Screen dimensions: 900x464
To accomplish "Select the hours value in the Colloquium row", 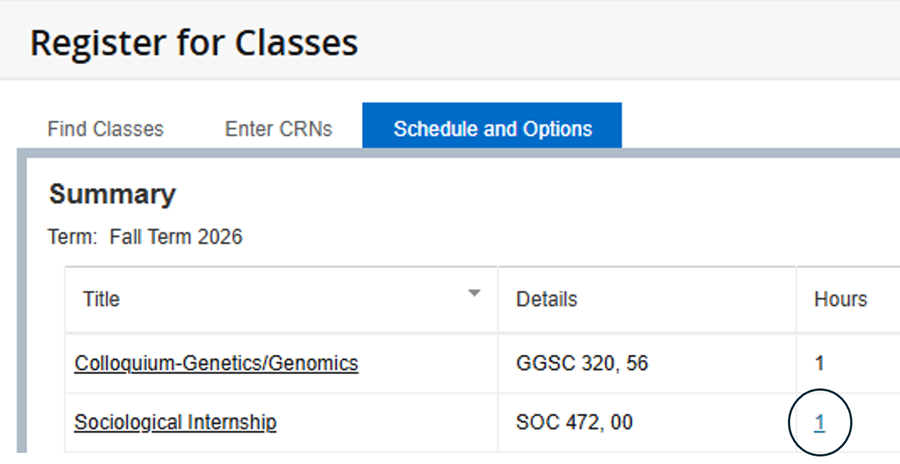I will tap(820, 363).
